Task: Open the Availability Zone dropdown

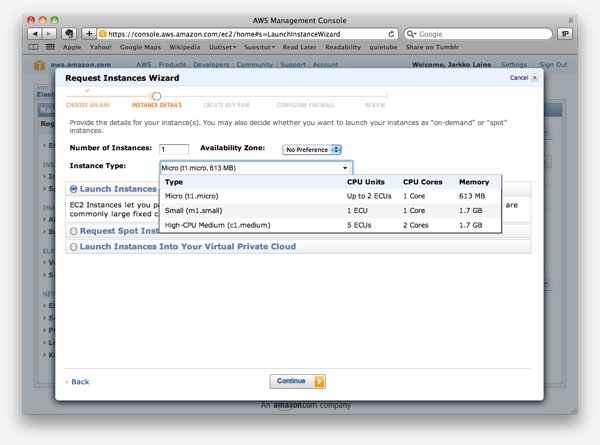Action: coord(312,149)
